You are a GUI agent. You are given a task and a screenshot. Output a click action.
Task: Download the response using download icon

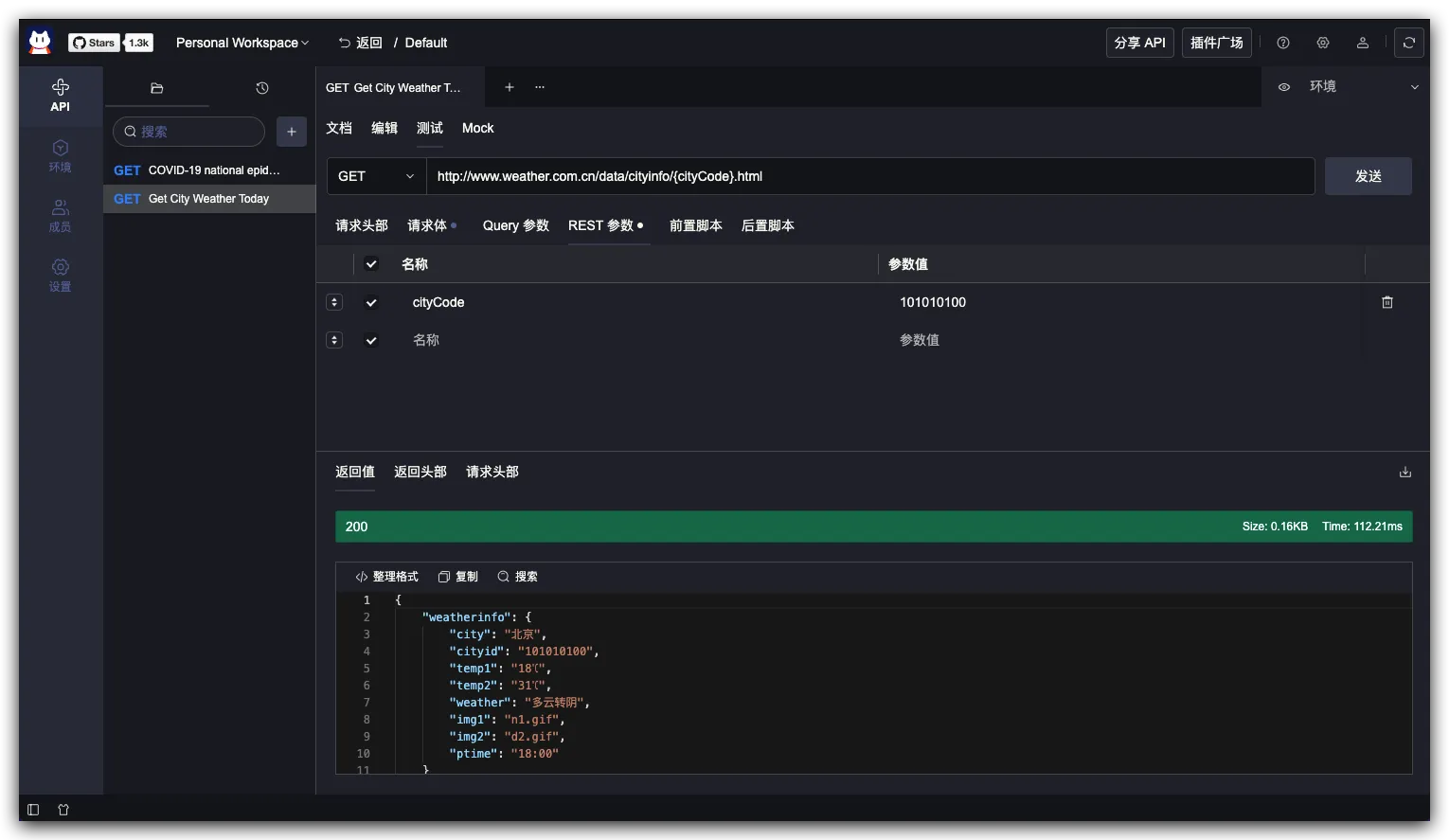coord(1405,472)
